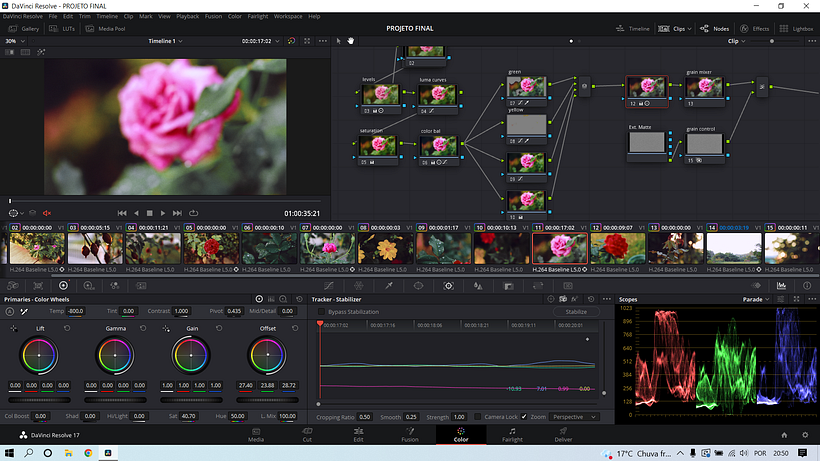
Task: Open project settings gear
Action: click(x=805, y=435)
